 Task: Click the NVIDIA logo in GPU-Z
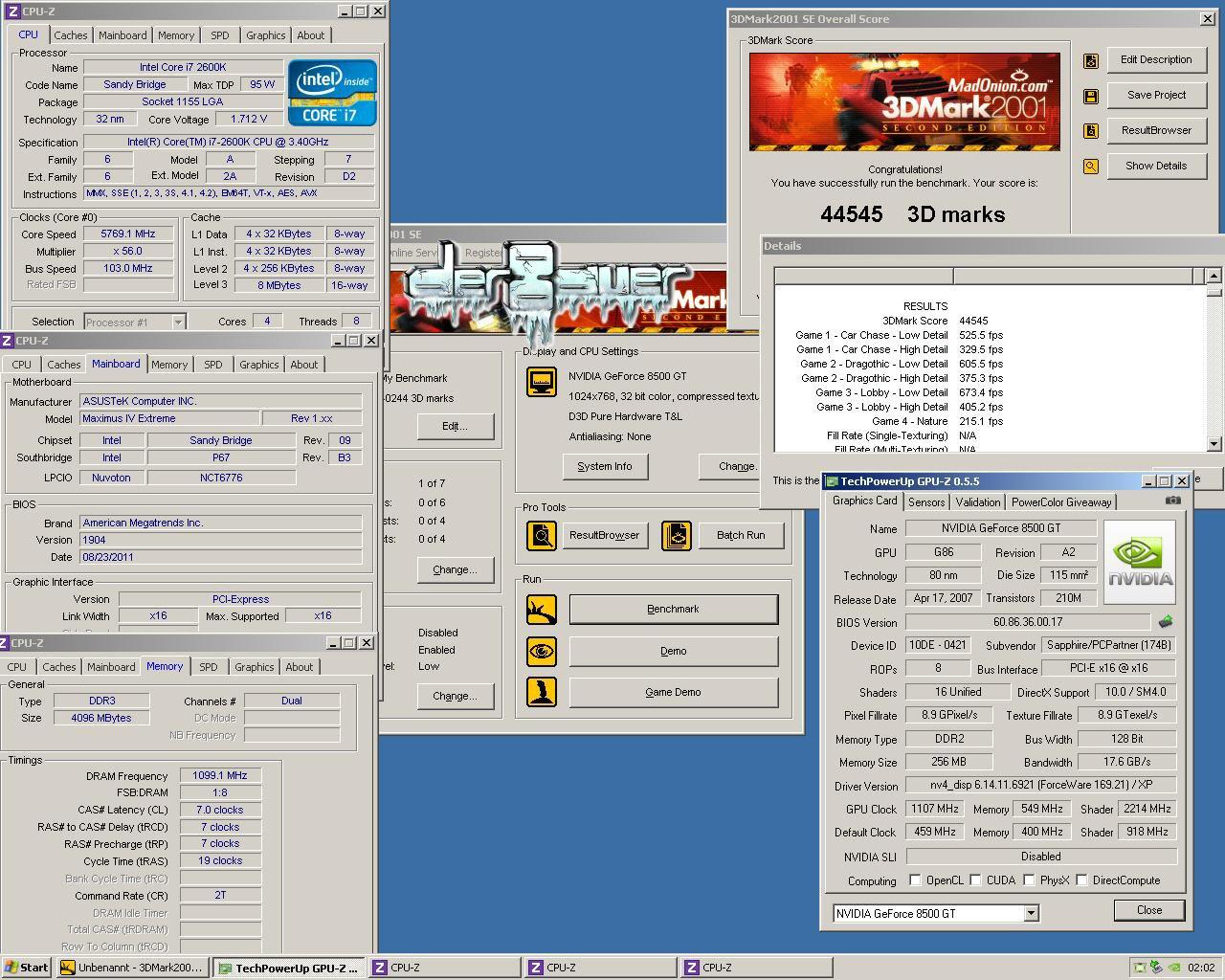pos(1140,563)
